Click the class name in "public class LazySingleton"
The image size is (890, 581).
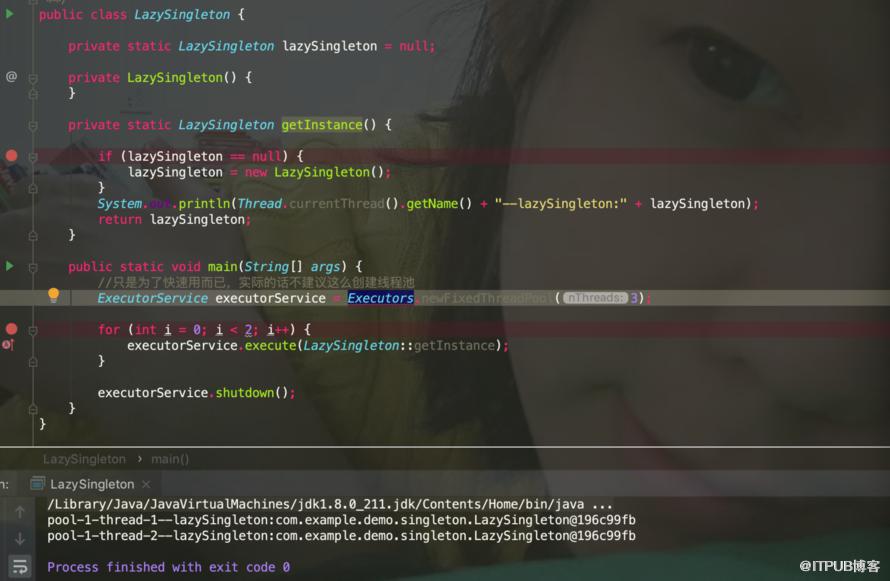click(182, 14)
